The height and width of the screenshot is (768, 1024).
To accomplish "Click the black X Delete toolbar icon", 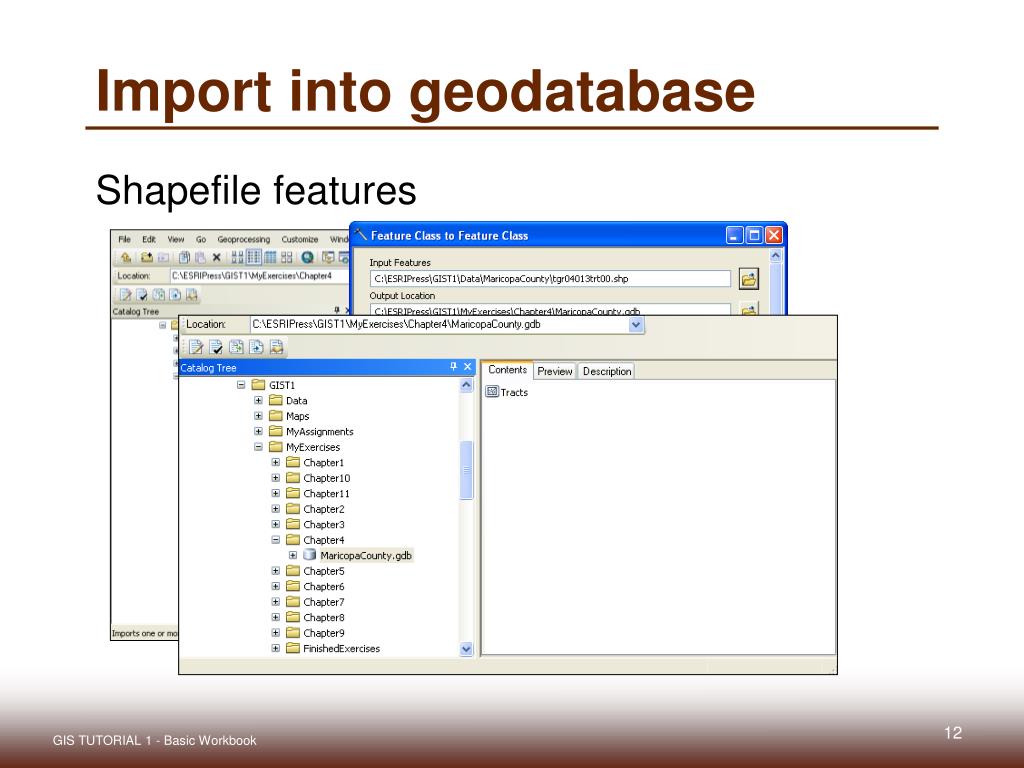I will (217, 257).
